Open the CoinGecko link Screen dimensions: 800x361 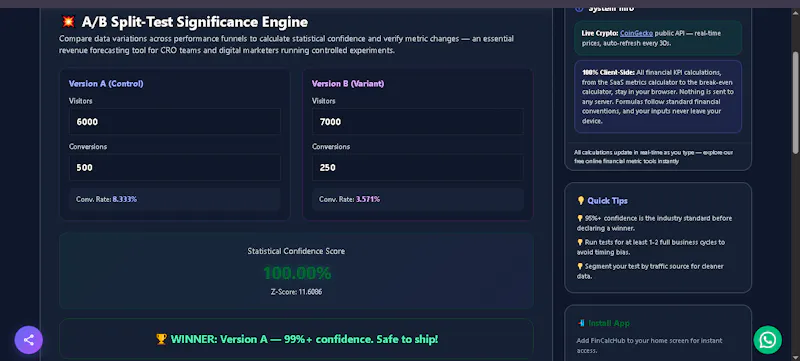[x=636, y=33]
